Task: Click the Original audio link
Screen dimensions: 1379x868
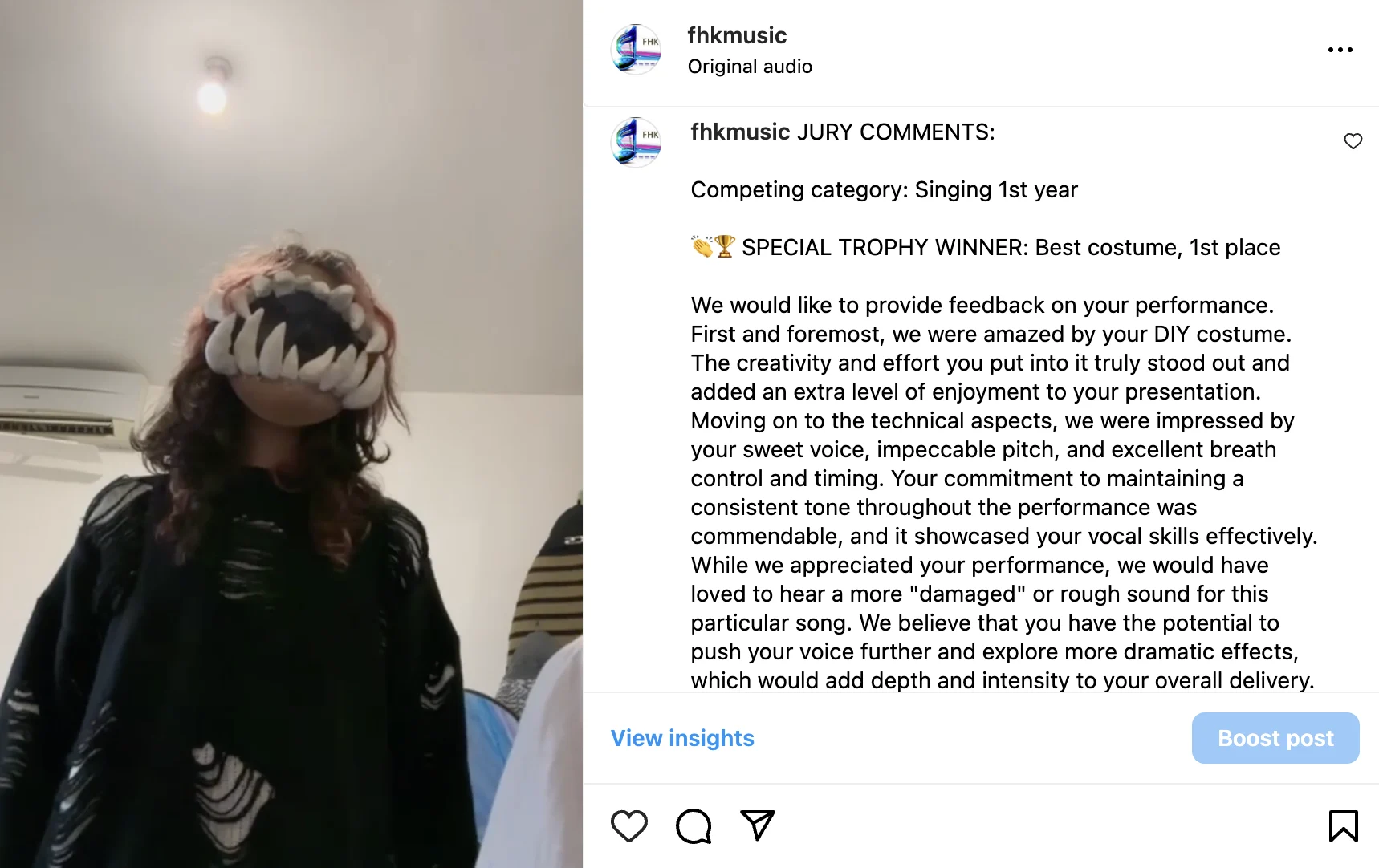Action: (x=750, y=67)
